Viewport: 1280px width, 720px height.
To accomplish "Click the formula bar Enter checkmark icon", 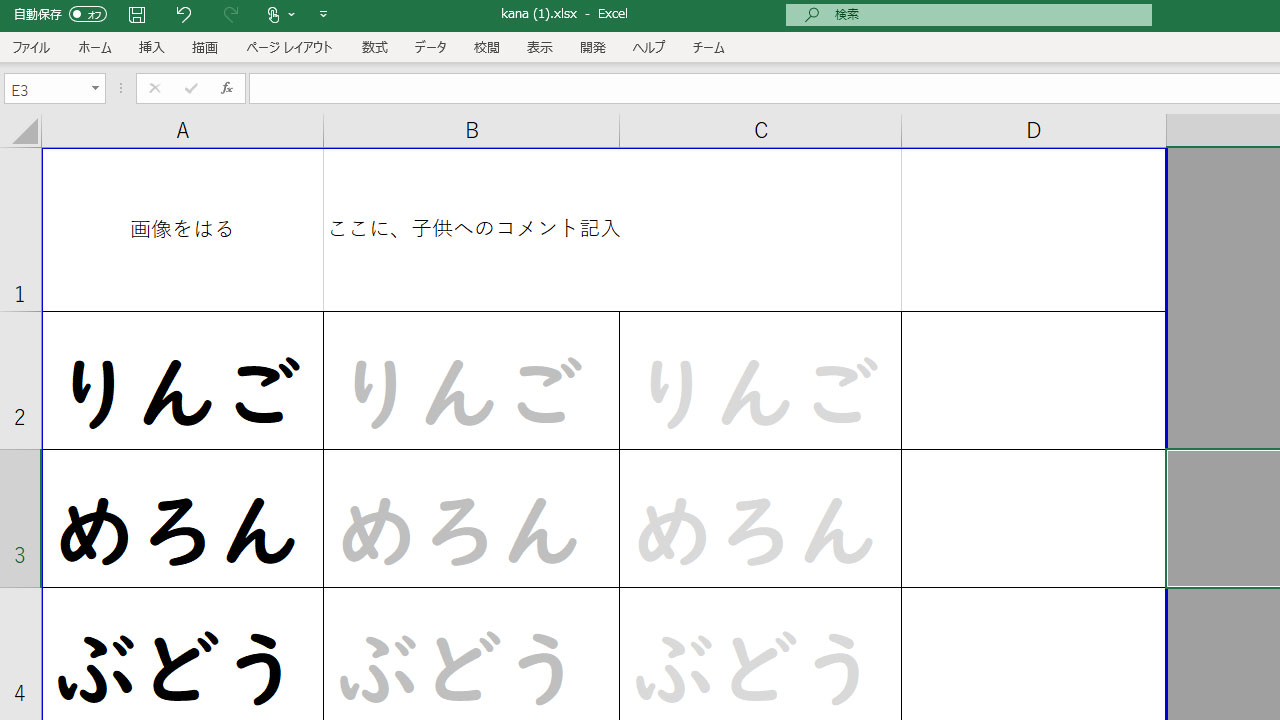I will [x=191, y=89].
